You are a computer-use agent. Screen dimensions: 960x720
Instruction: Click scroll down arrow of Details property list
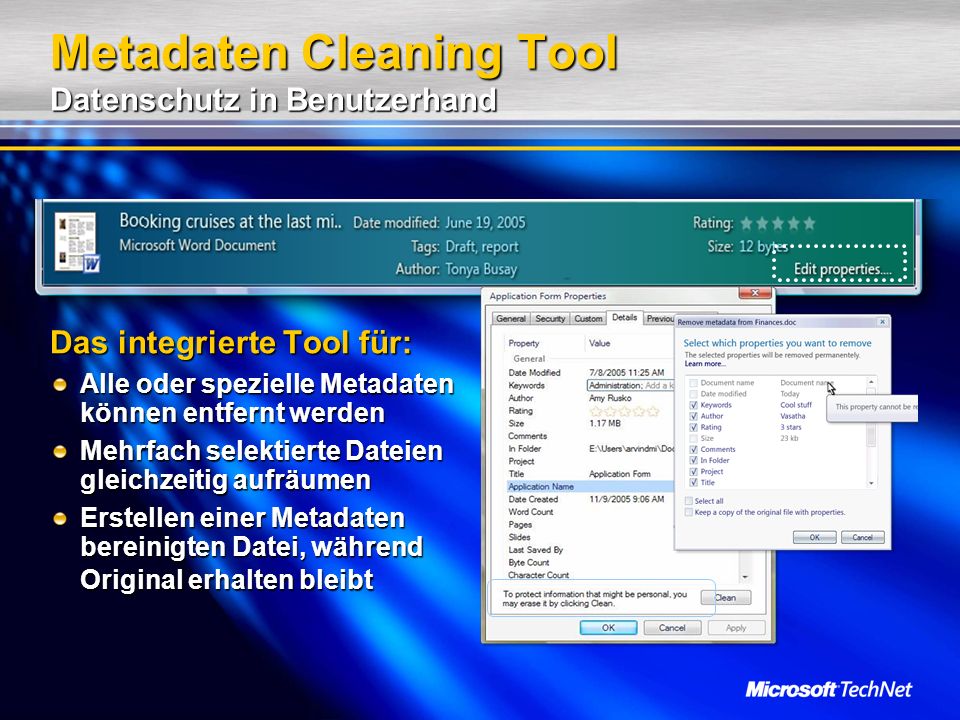tap(745, 577)
